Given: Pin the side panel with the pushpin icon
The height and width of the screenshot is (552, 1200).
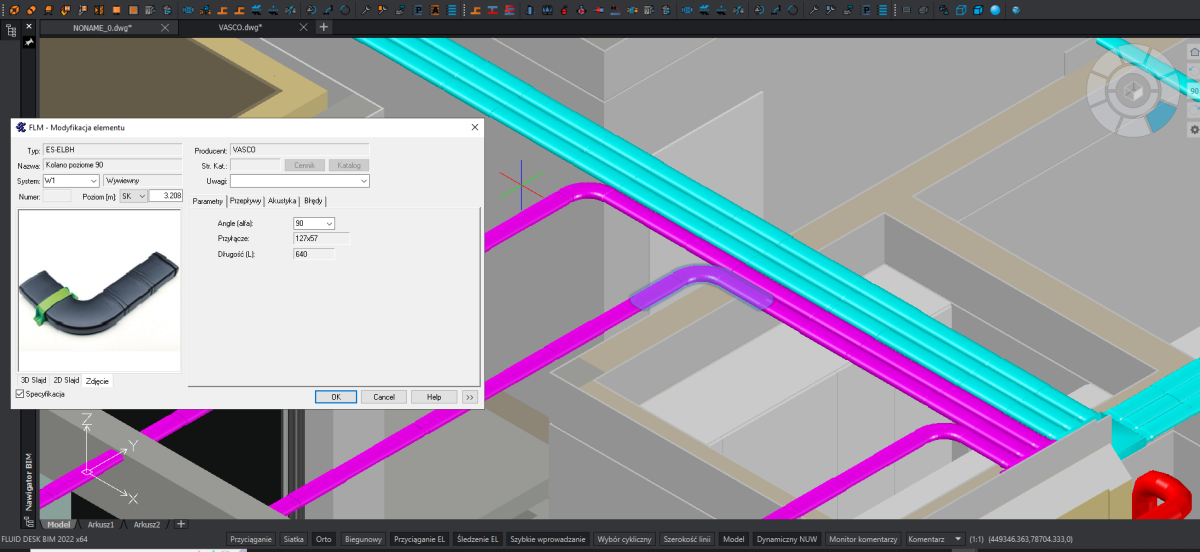Looking at the screenshot, I should tap(29, 42).
